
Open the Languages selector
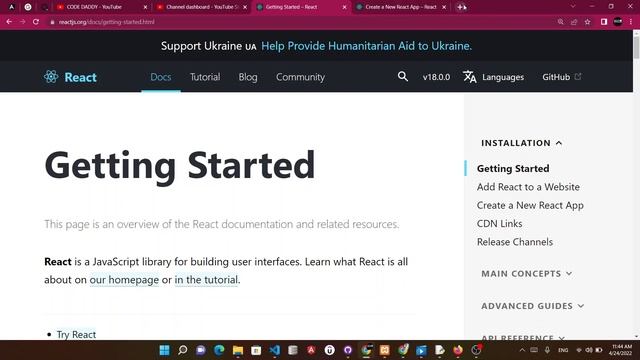[x=493, y=77]
